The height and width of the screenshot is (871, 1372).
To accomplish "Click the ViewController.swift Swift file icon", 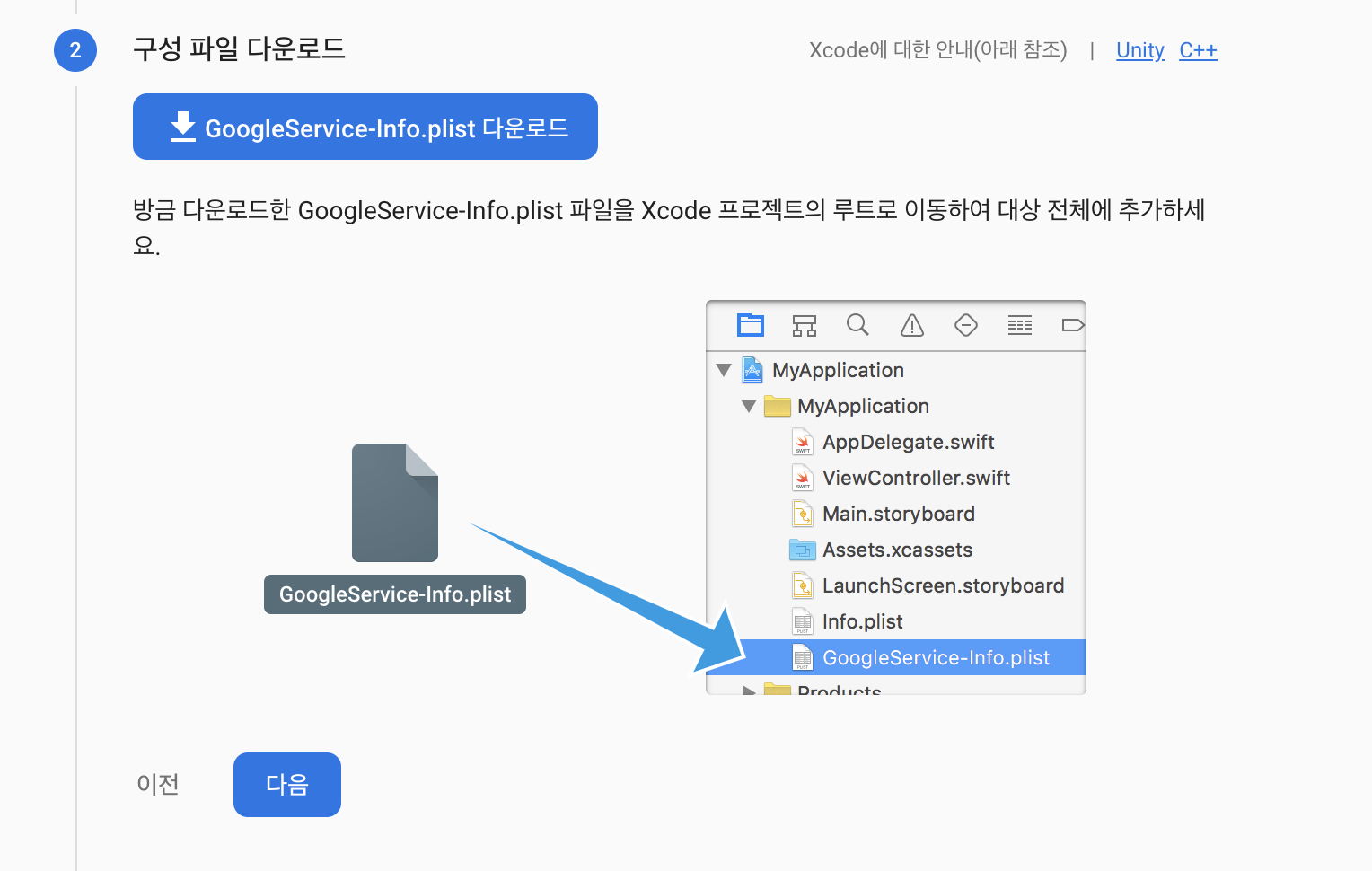I will coord(803,478).
